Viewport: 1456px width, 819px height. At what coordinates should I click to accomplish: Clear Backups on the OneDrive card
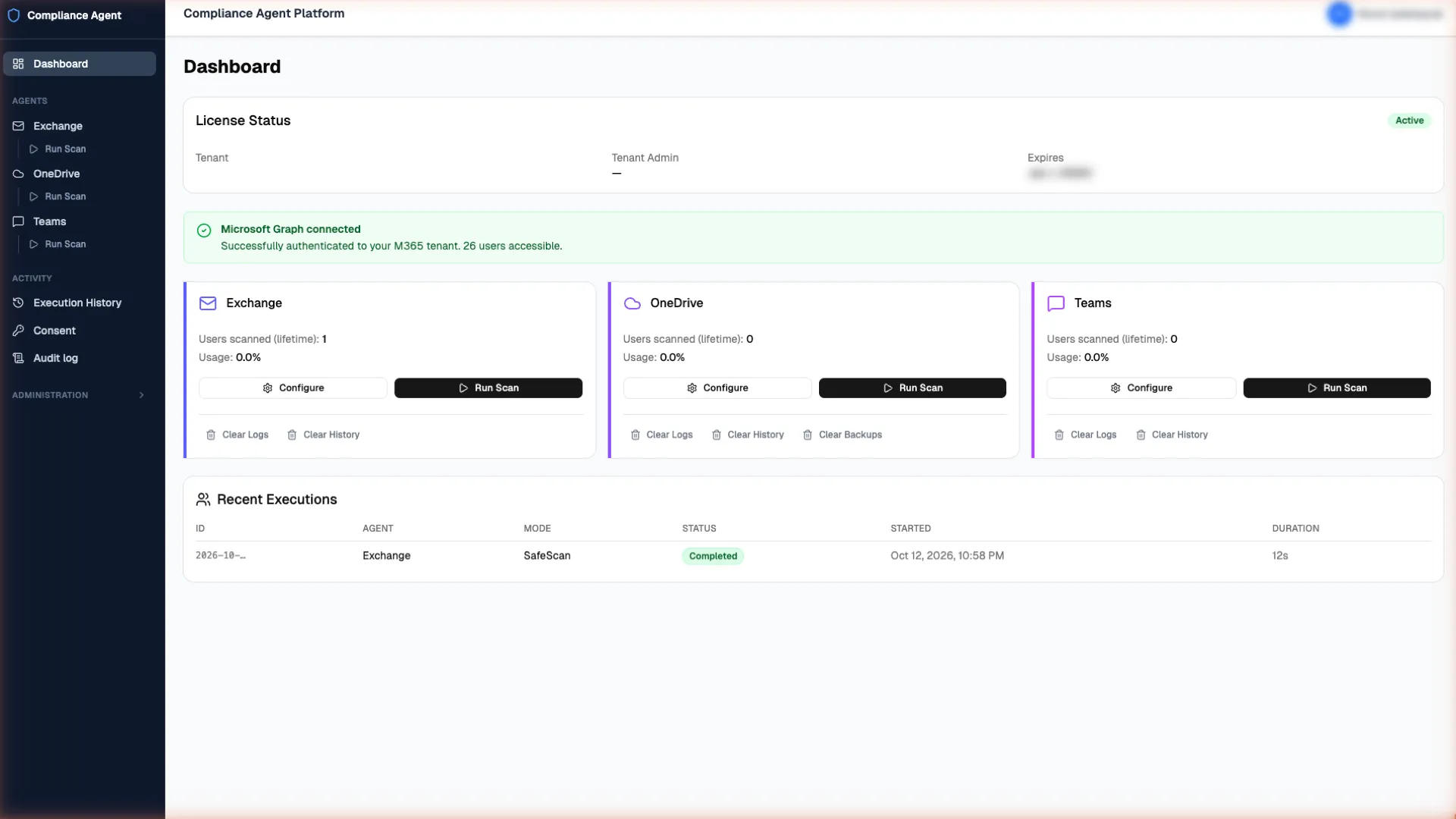pyautogui.click(x=843, y=435)
